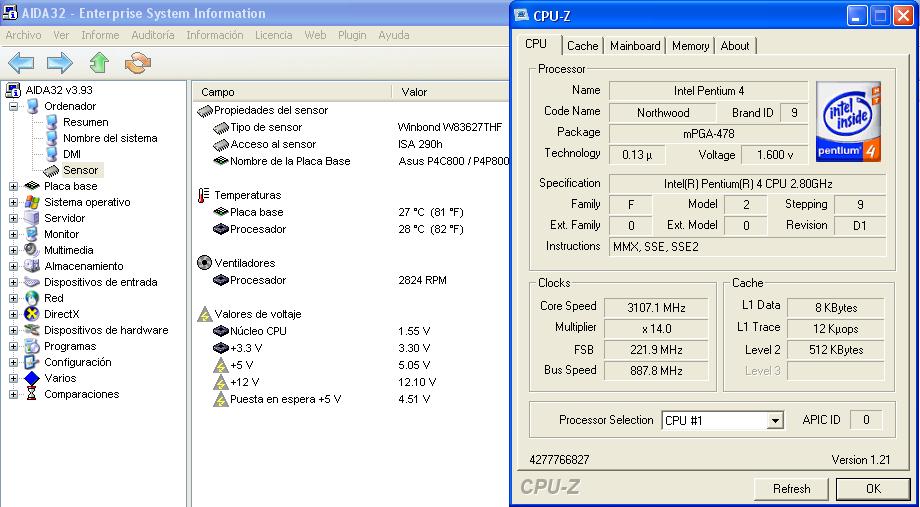Collapse the Ordenador tree node
Viewport: 920px width, 507px height.
13,106
